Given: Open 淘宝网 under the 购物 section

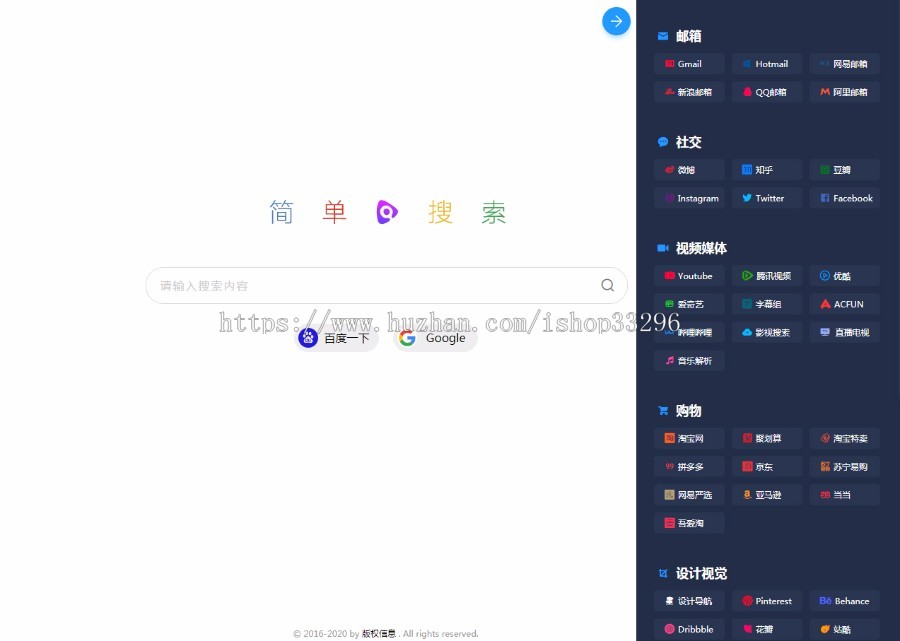Looking at the screenshot, I should coord(688,438).
